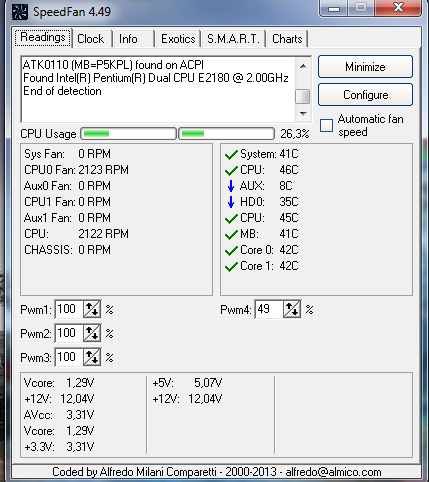This screenshot has height=482, width=429.
Task: Click the 'AUX: 8C' temperature text
Action: (266, 186)
